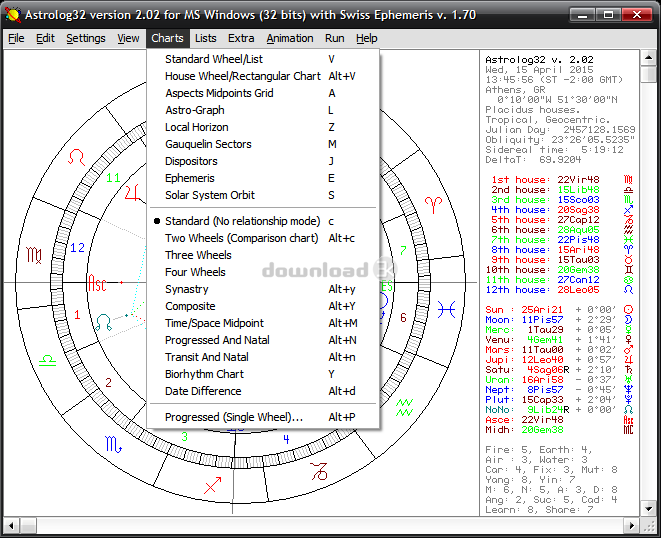Click the red Sagittarius arrow glyph on wheel

212,485
